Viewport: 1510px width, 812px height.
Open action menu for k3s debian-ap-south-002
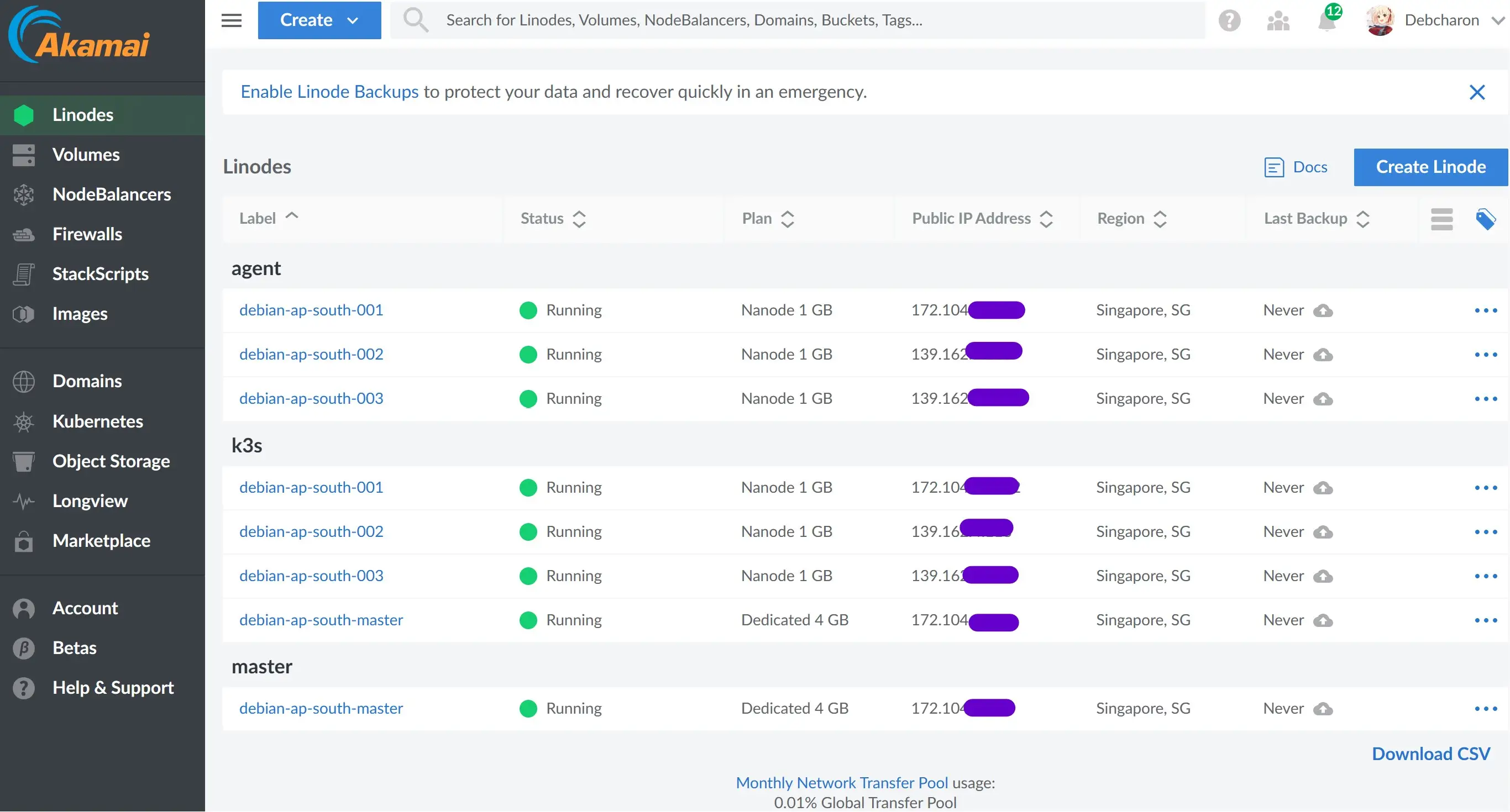pos(1485,532)
